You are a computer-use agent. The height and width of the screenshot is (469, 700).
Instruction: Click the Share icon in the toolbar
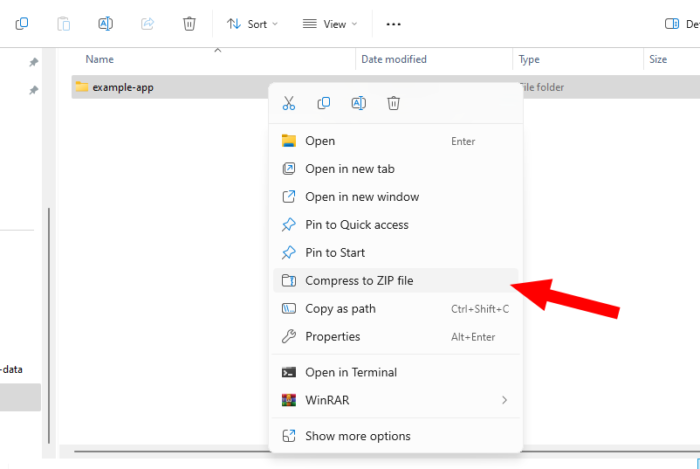click(x=147, y=24)
